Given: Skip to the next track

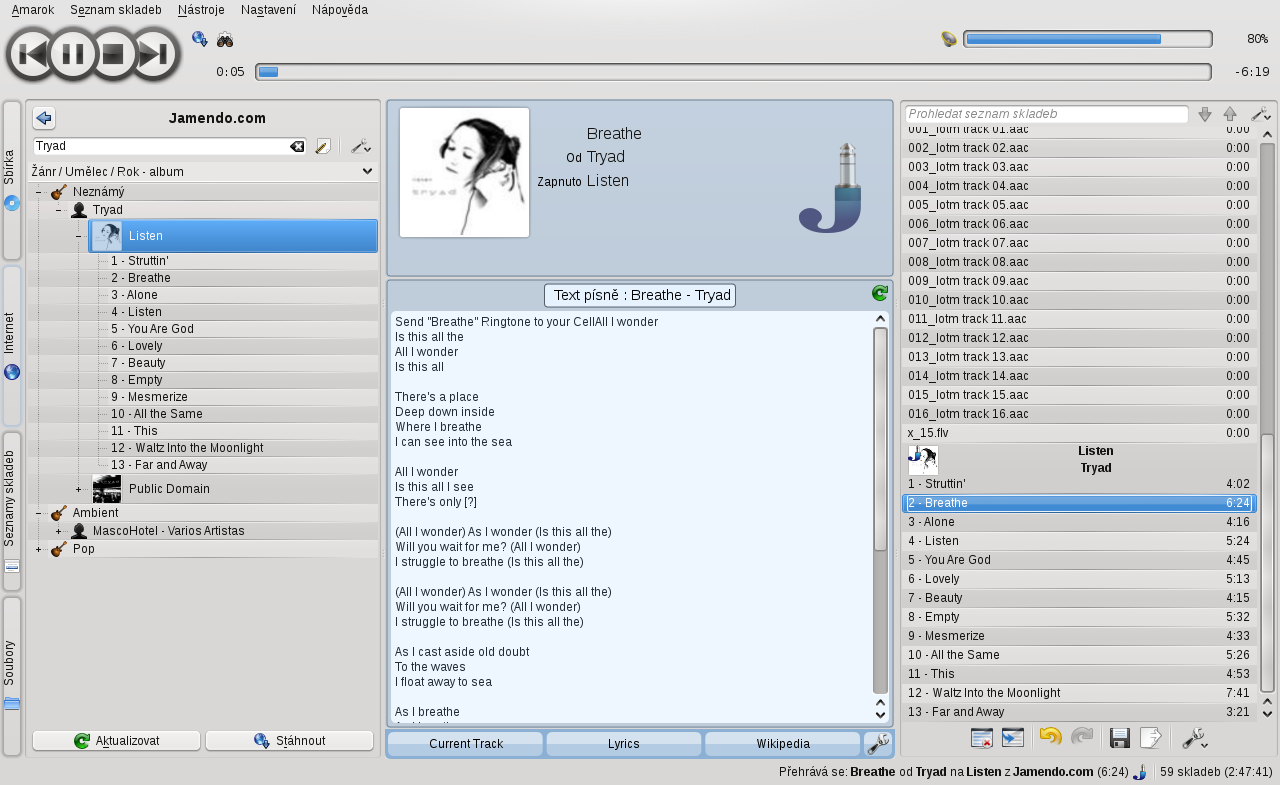Looking at the screenshot, I should [x=154, y=54].
